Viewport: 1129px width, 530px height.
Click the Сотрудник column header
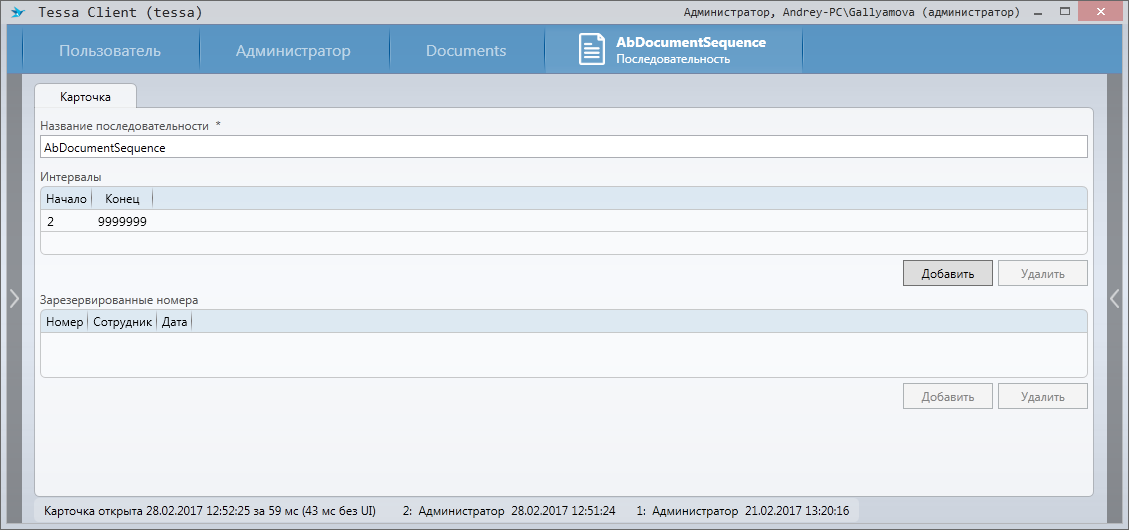click(x=122, y=322)
